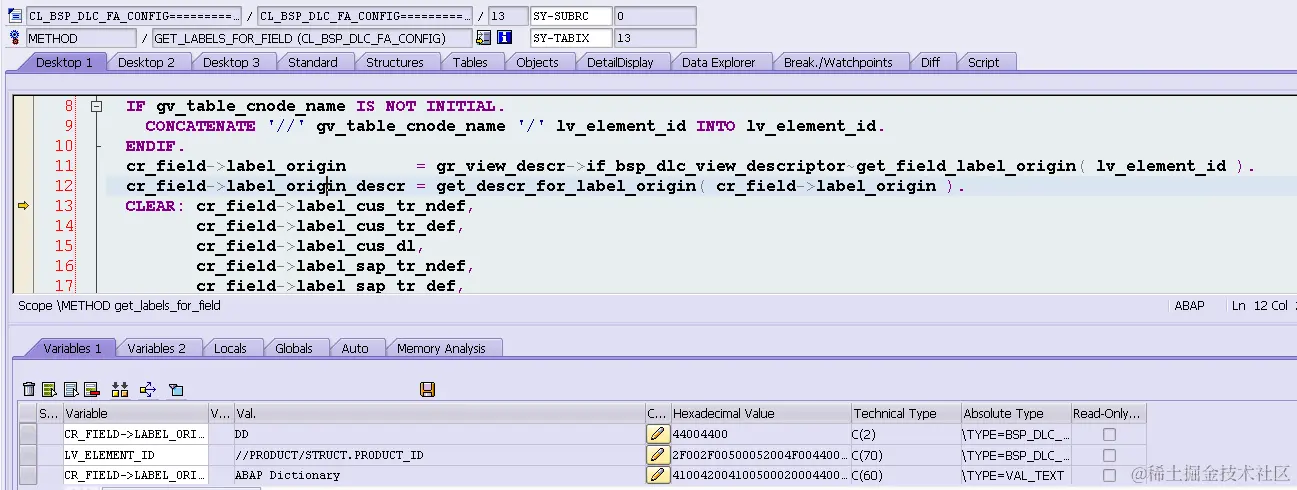Open the Structures tab

[395, 62]
